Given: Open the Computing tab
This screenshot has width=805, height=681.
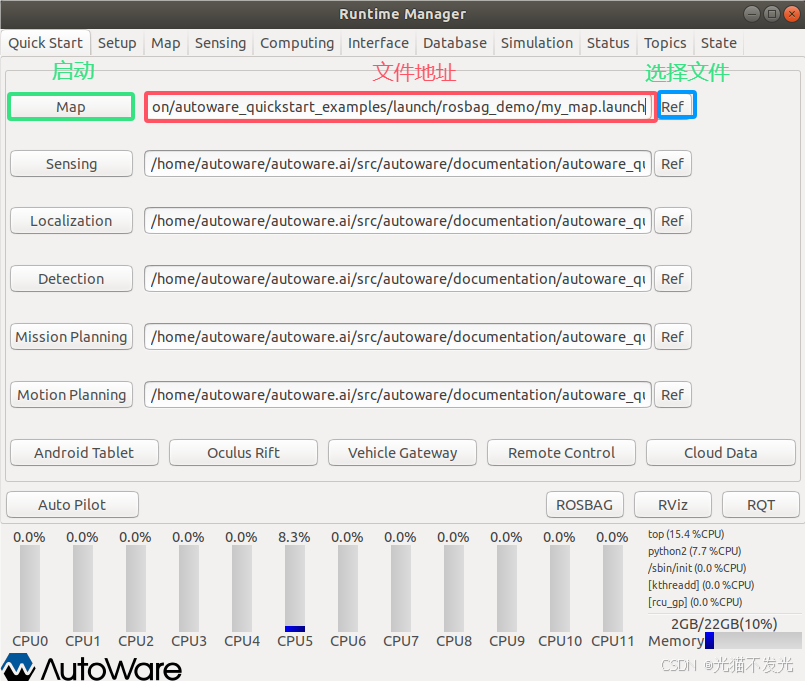Looking at the screenshot, I should [297, 43].
